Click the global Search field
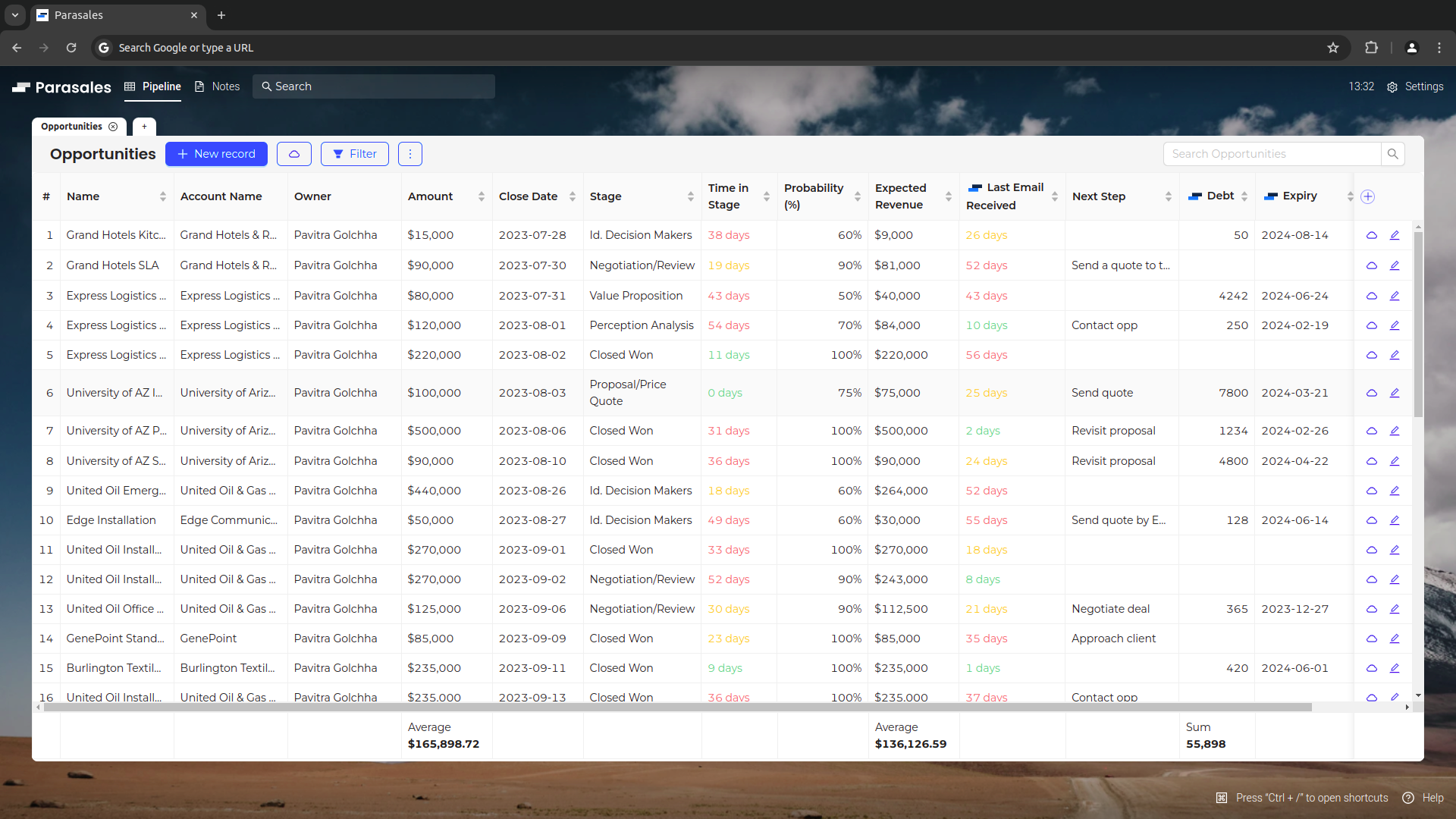 (x=374, y=86)
